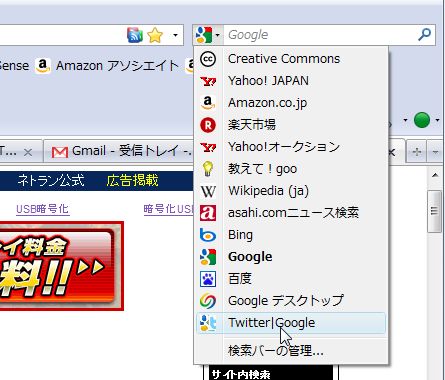Click the light bulb goo icon
Image resolution: width=445 pixels, height=380 pixels.
[208, 169]
